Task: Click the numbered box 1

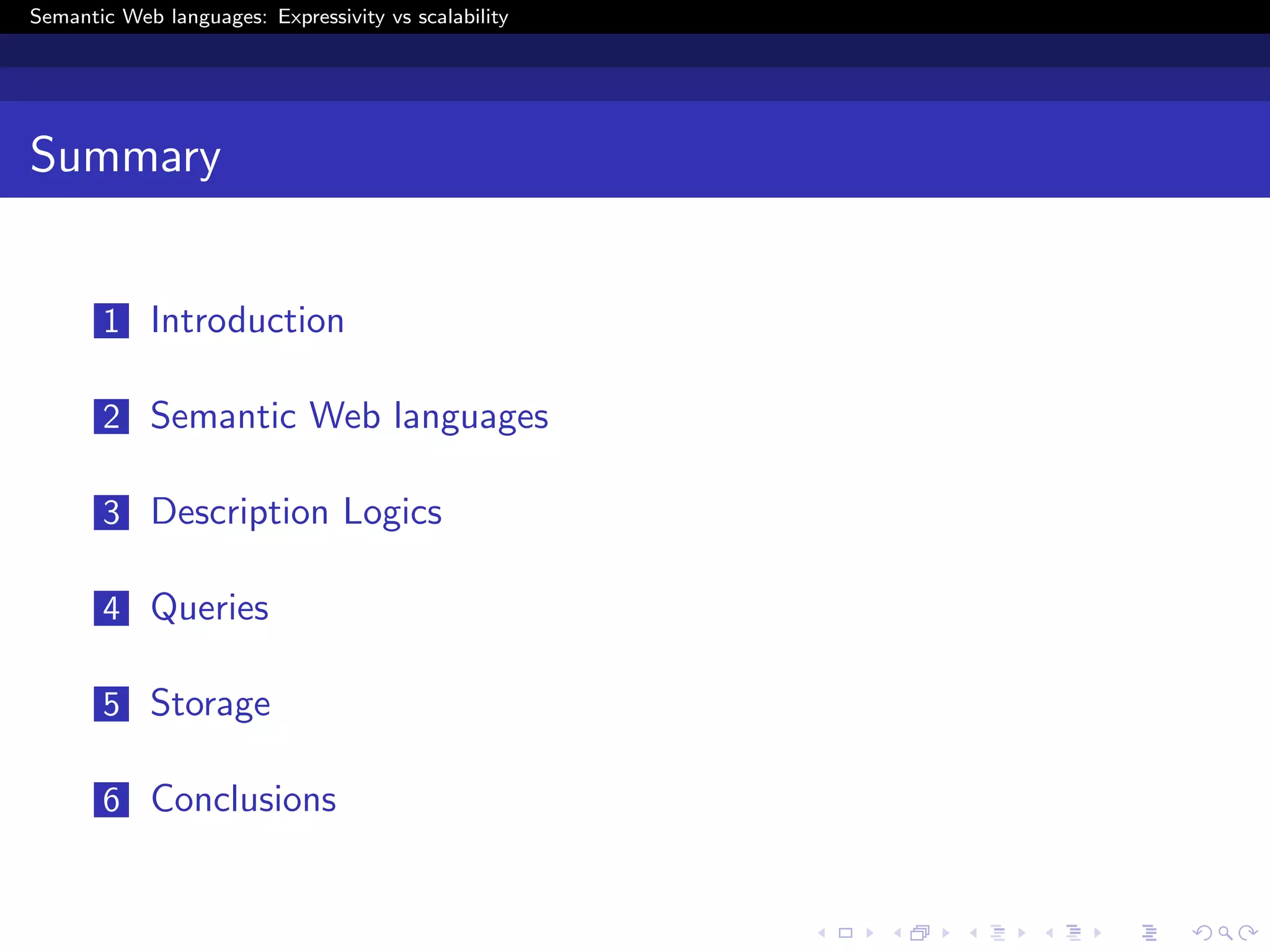Action: click(x=112, y=320)
